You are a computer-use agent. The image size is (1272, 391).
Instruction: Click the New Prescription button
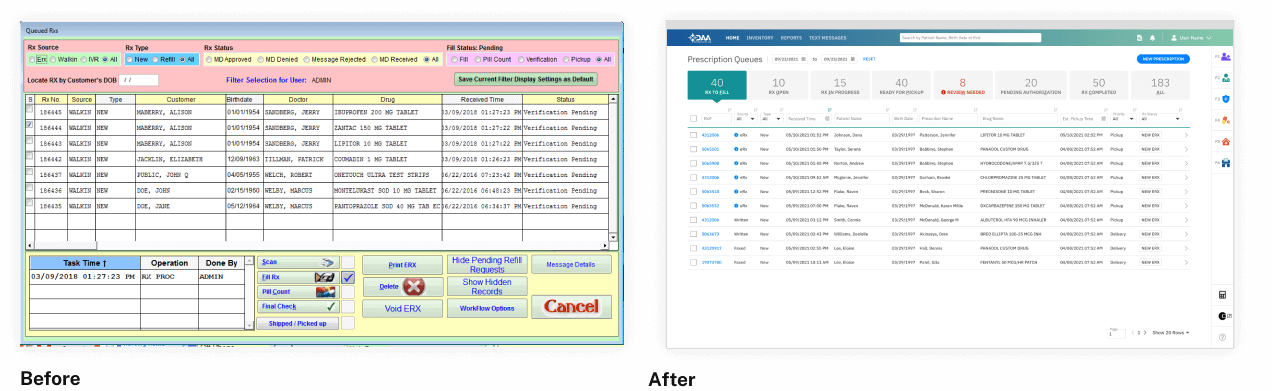pos(1163,59)
